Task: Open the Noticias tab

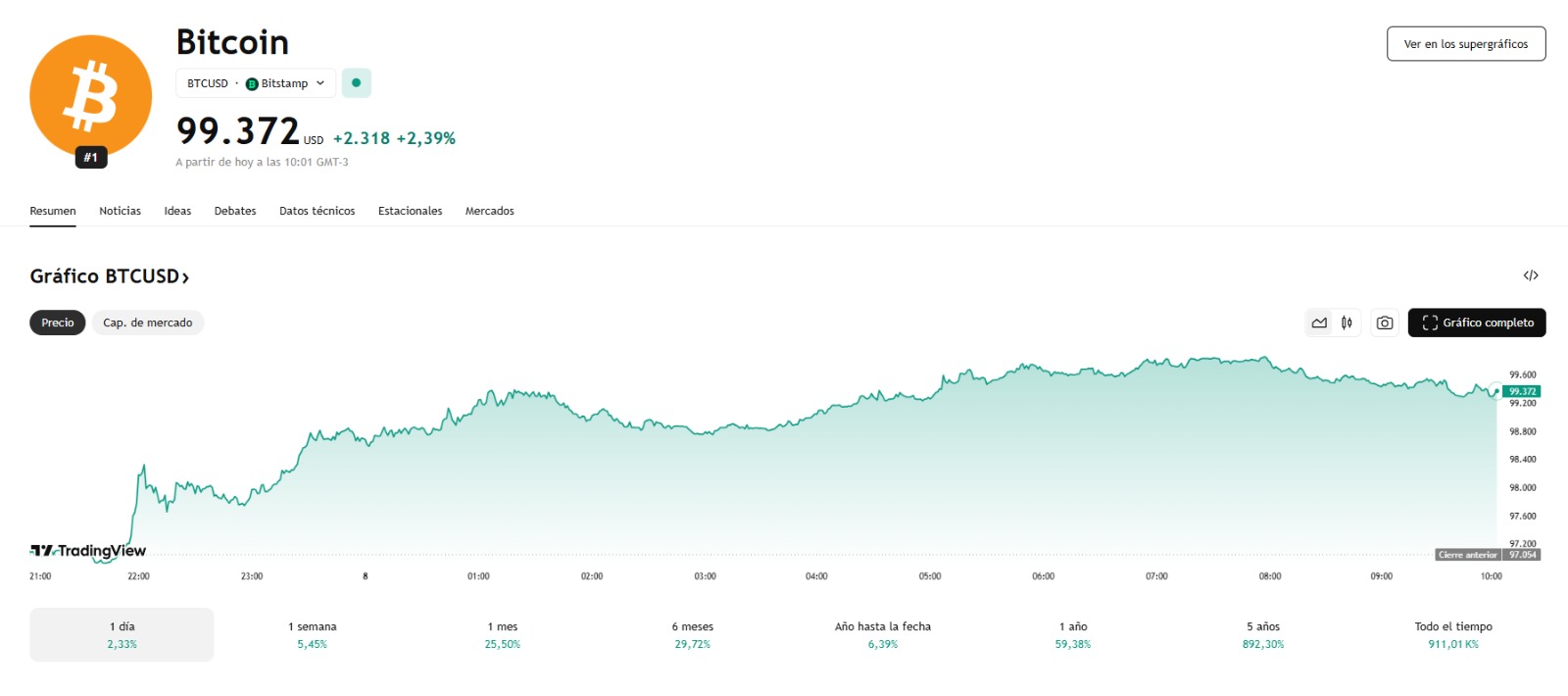Action: click(x=120, y=211)
